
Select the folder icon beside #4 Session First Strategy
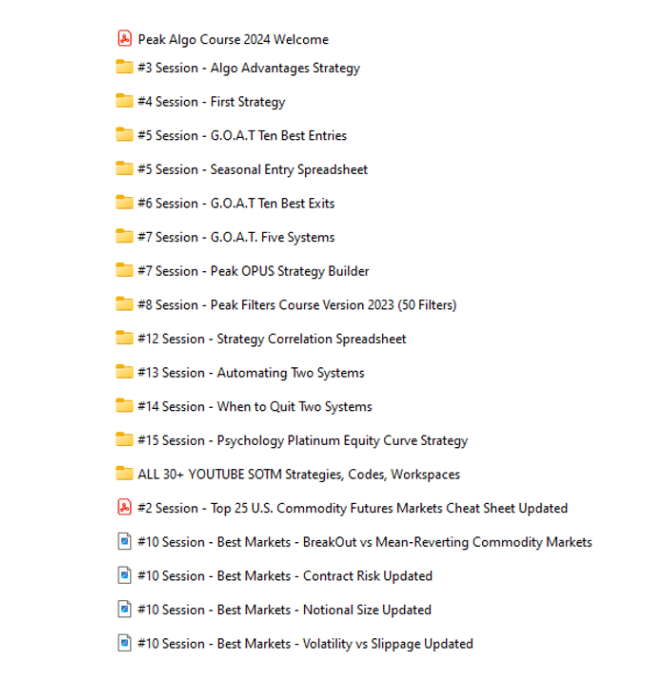tap(124, 101)
